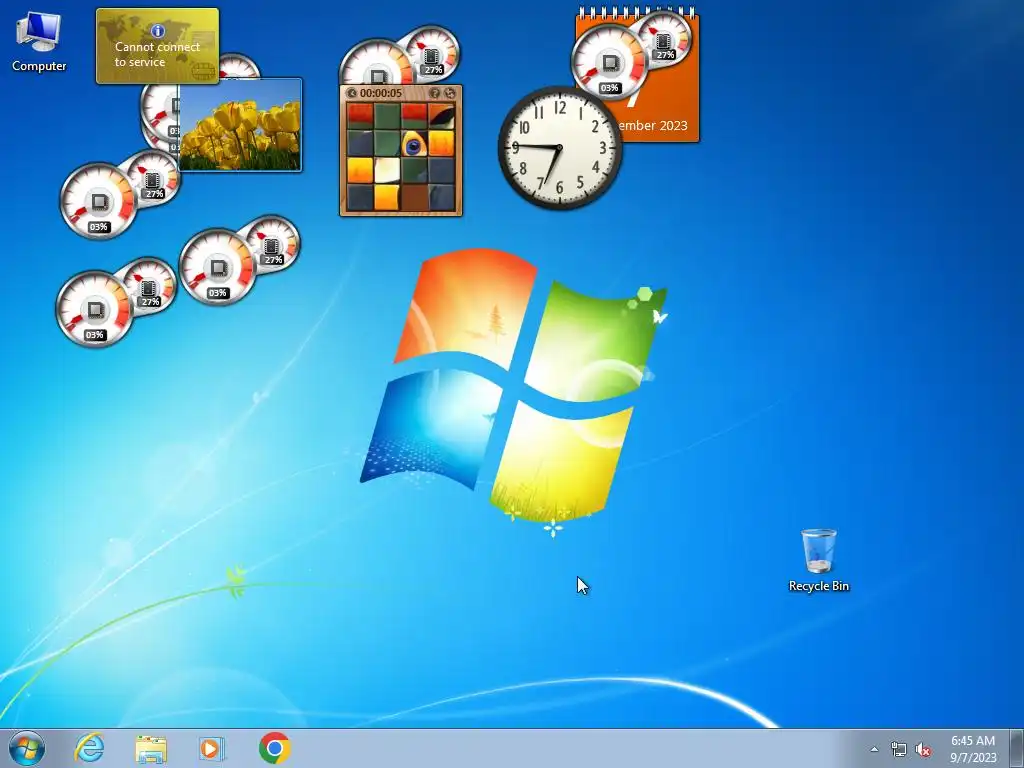The image size is (1024, 768).
Task: Click the puzzle solve/shuffle icon
Action: tap(450, 93)
